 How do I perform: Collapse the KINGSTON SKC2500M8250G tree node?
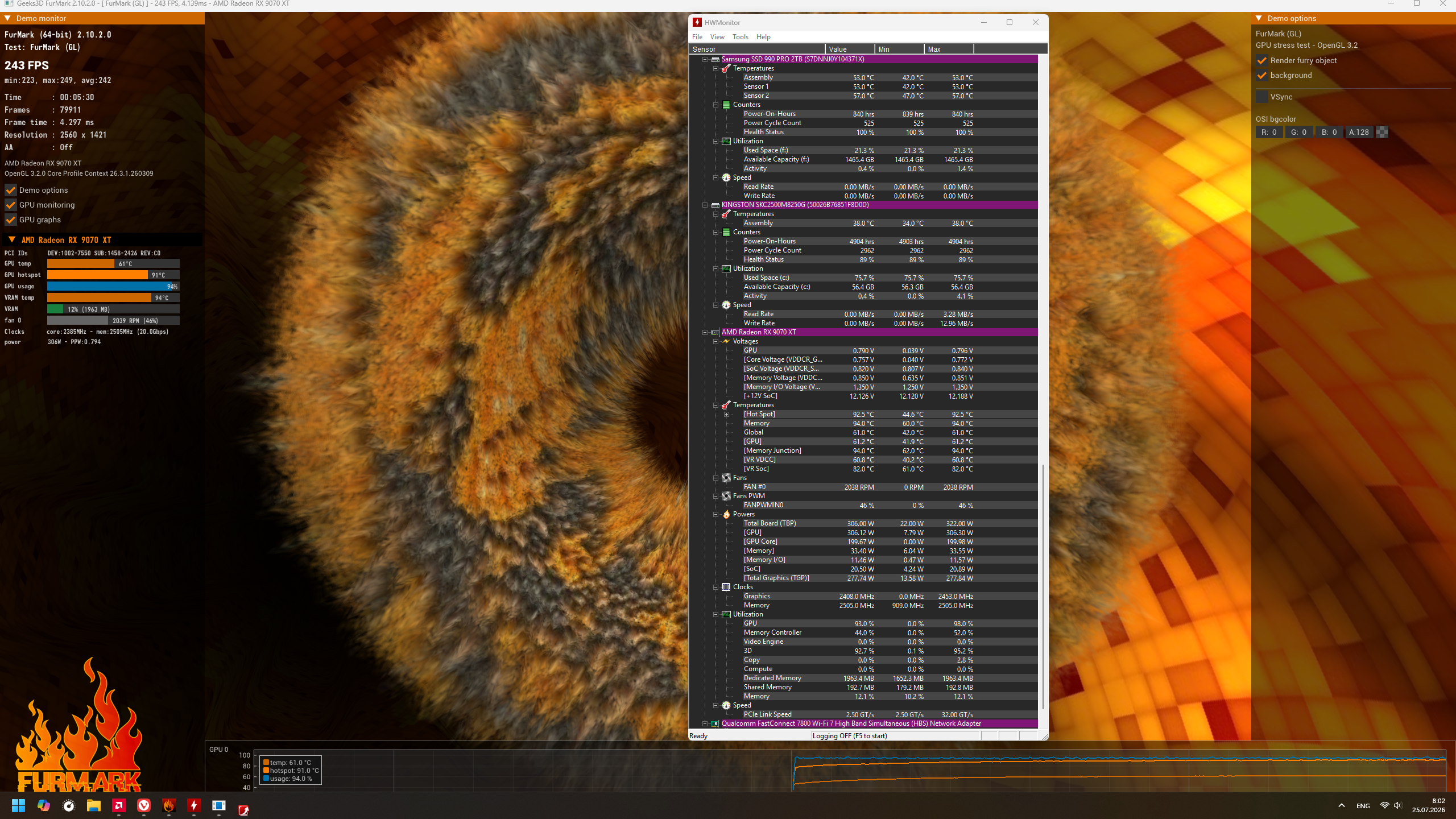(705, 205)
